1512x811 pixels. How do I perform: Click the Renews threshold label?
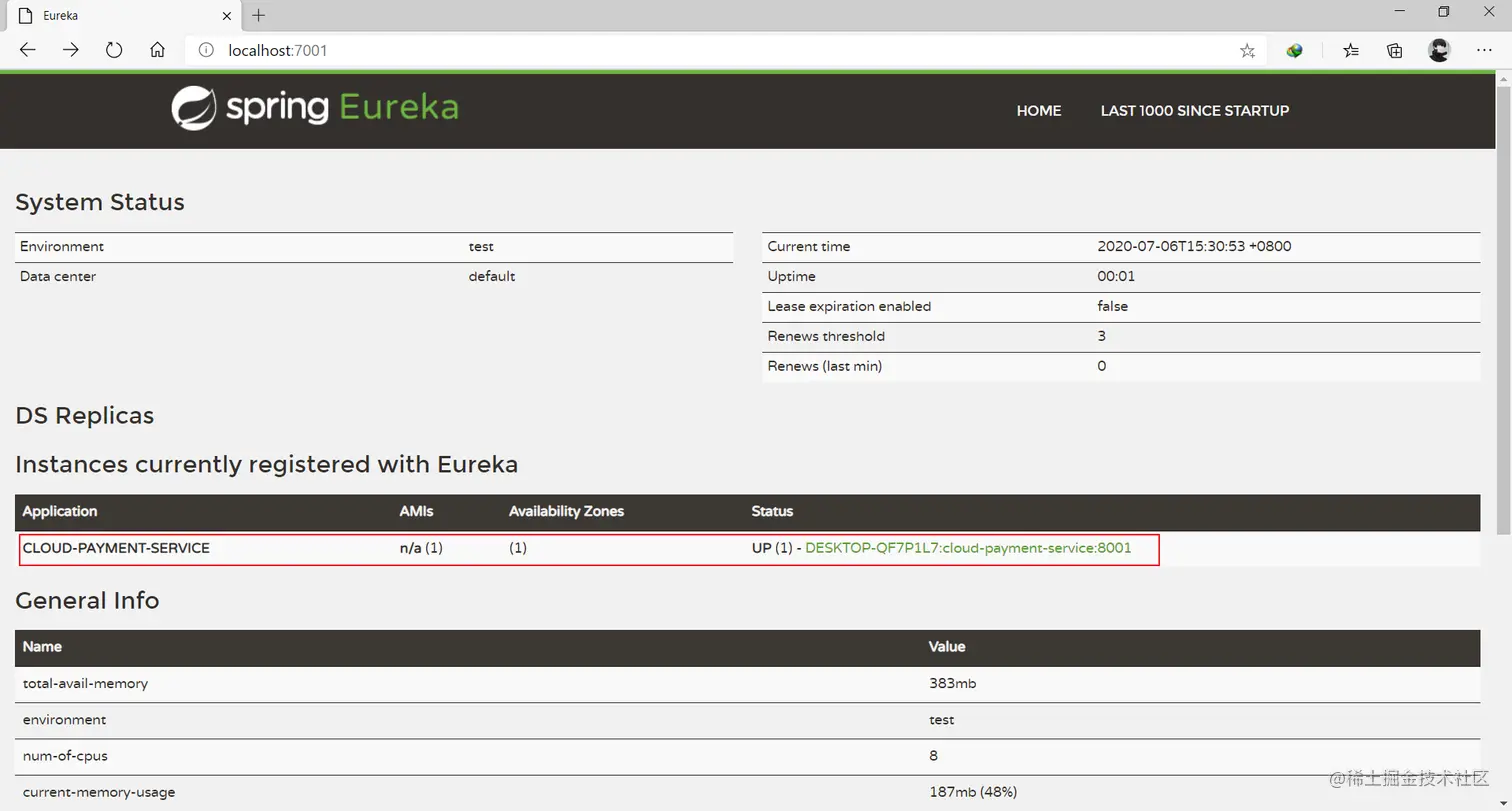[x=826, y=336]
